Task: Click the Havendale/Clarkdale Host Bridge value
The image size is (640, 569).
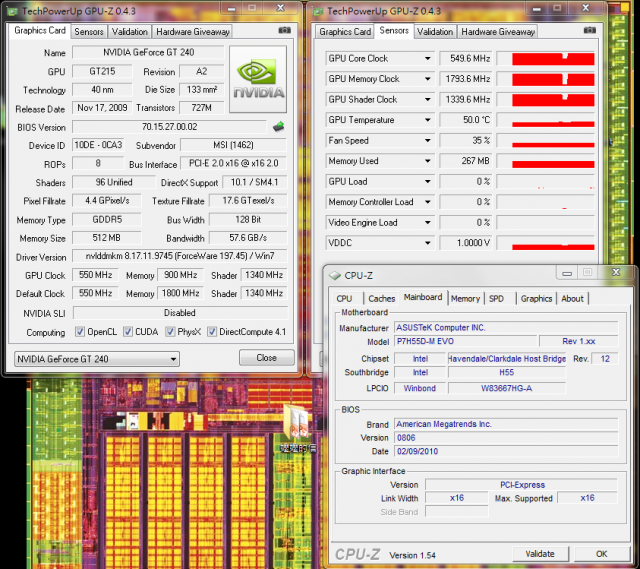Action: (507, 359)
